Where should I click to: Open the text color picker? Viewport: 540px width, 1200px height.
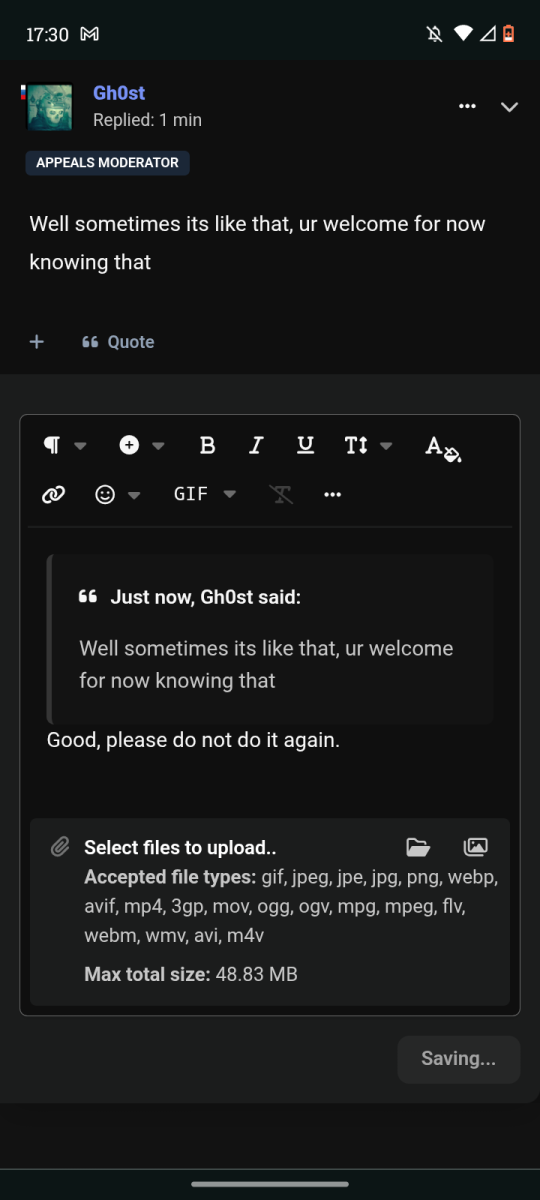[x=443, y=447]
